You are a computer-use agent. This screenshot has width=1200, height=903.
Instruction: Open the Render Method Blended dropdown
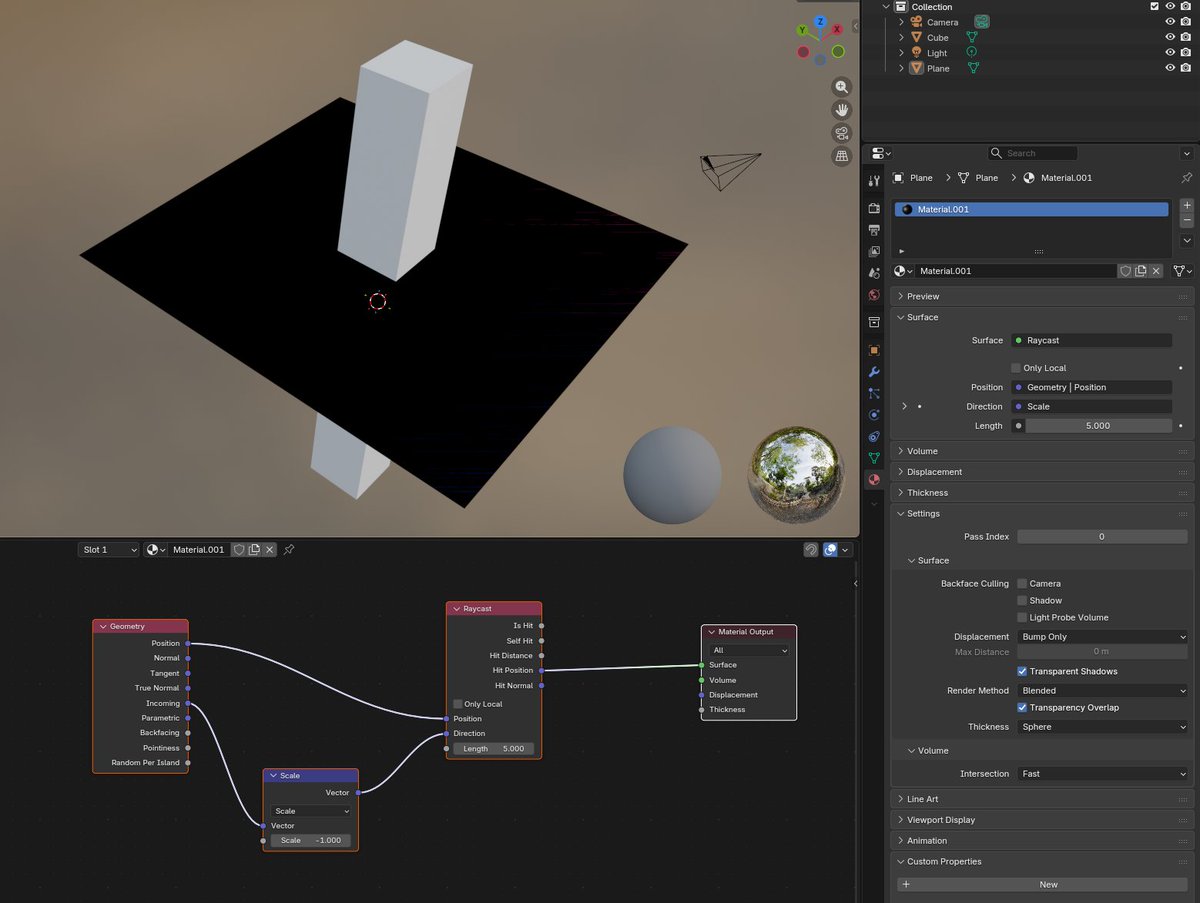pyautogui.click(x=1102, y=690)
